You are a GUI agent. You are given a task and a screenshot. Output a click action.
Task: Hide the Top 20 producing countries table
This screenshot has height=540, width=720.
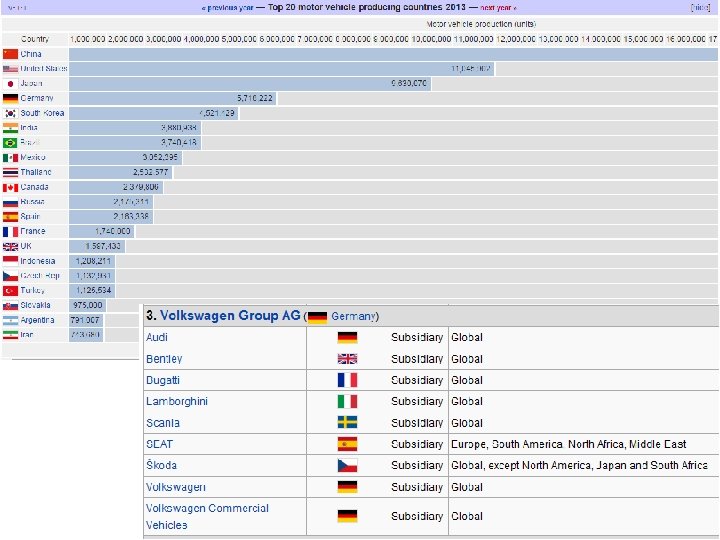point(701,8)
